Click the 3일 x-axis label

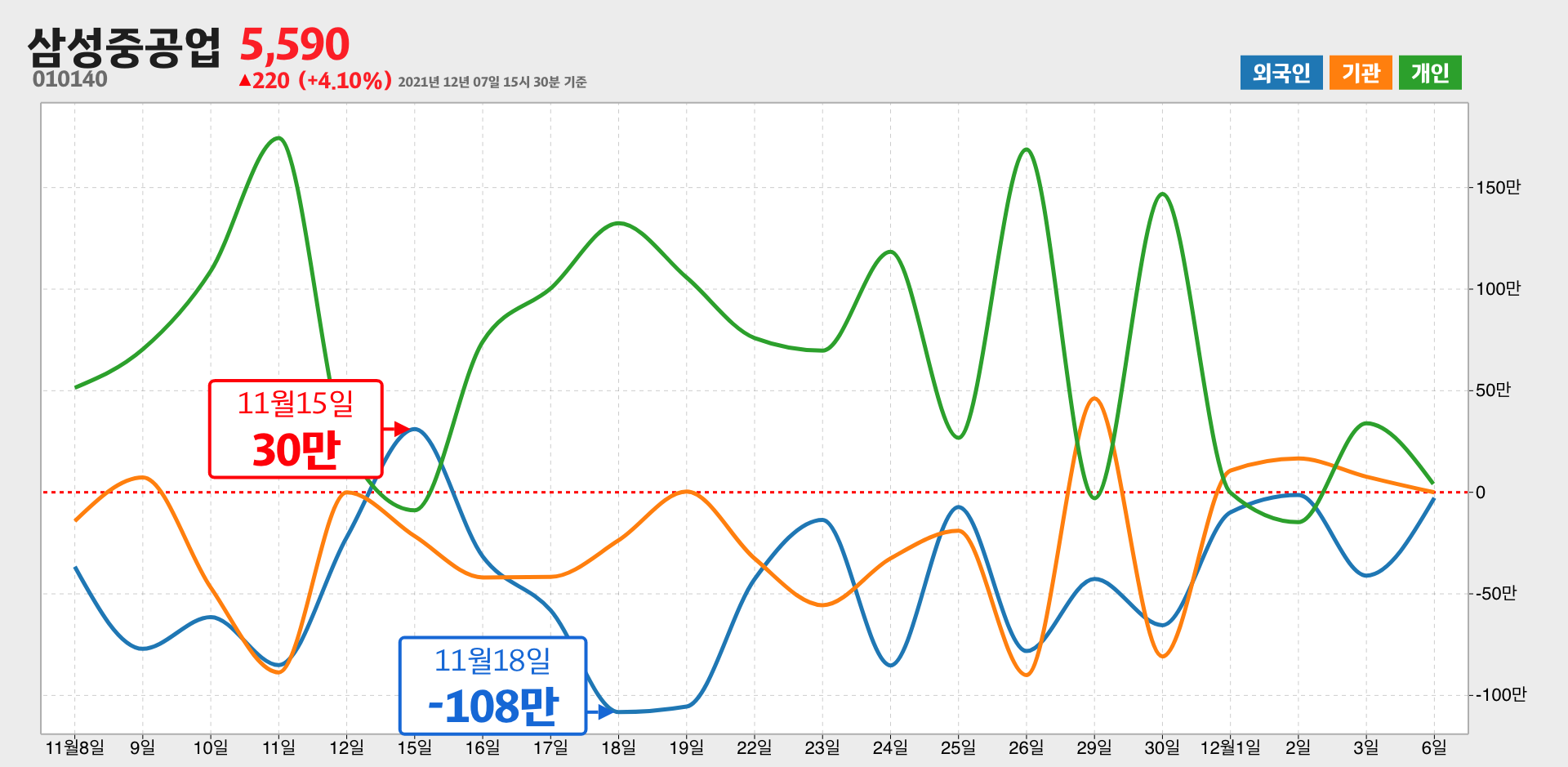pyautogui.click(x=1365, y=747)
